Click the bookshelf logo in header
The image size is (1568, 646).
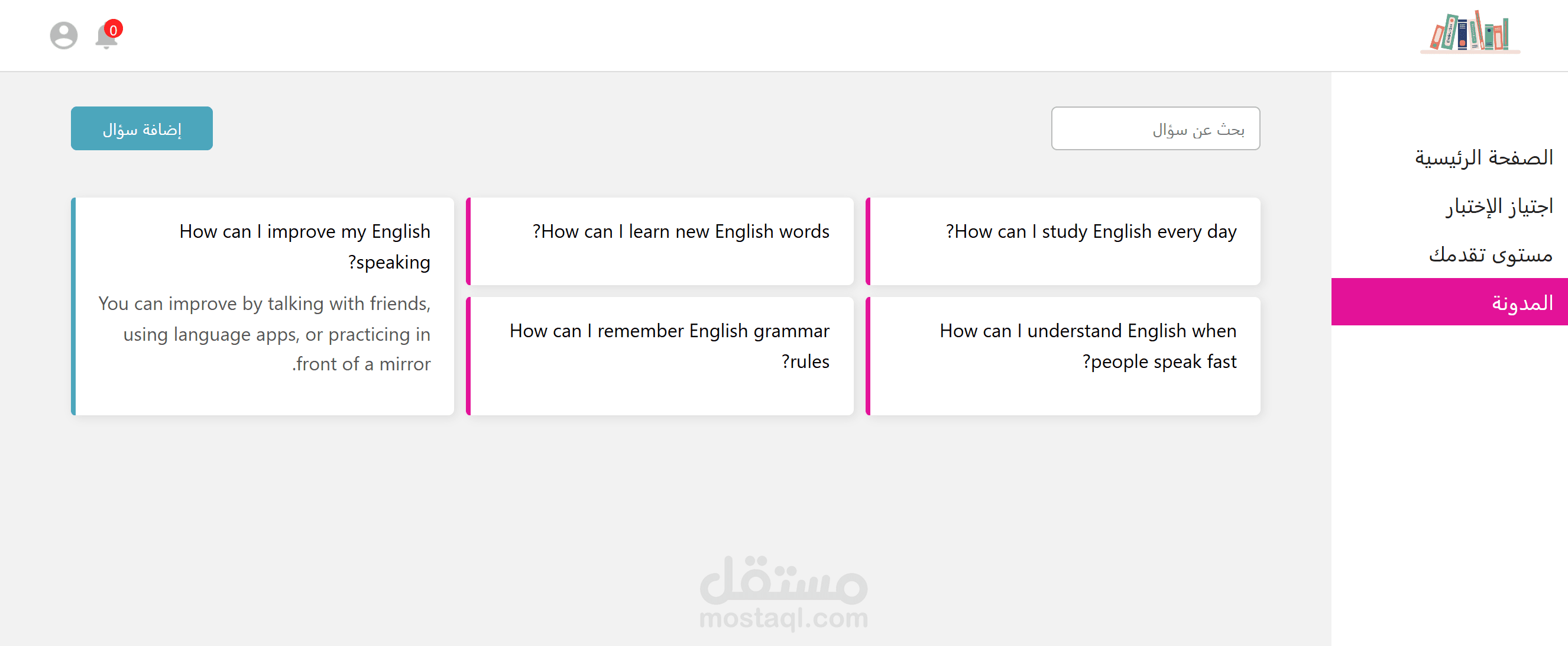point(1470,33)
